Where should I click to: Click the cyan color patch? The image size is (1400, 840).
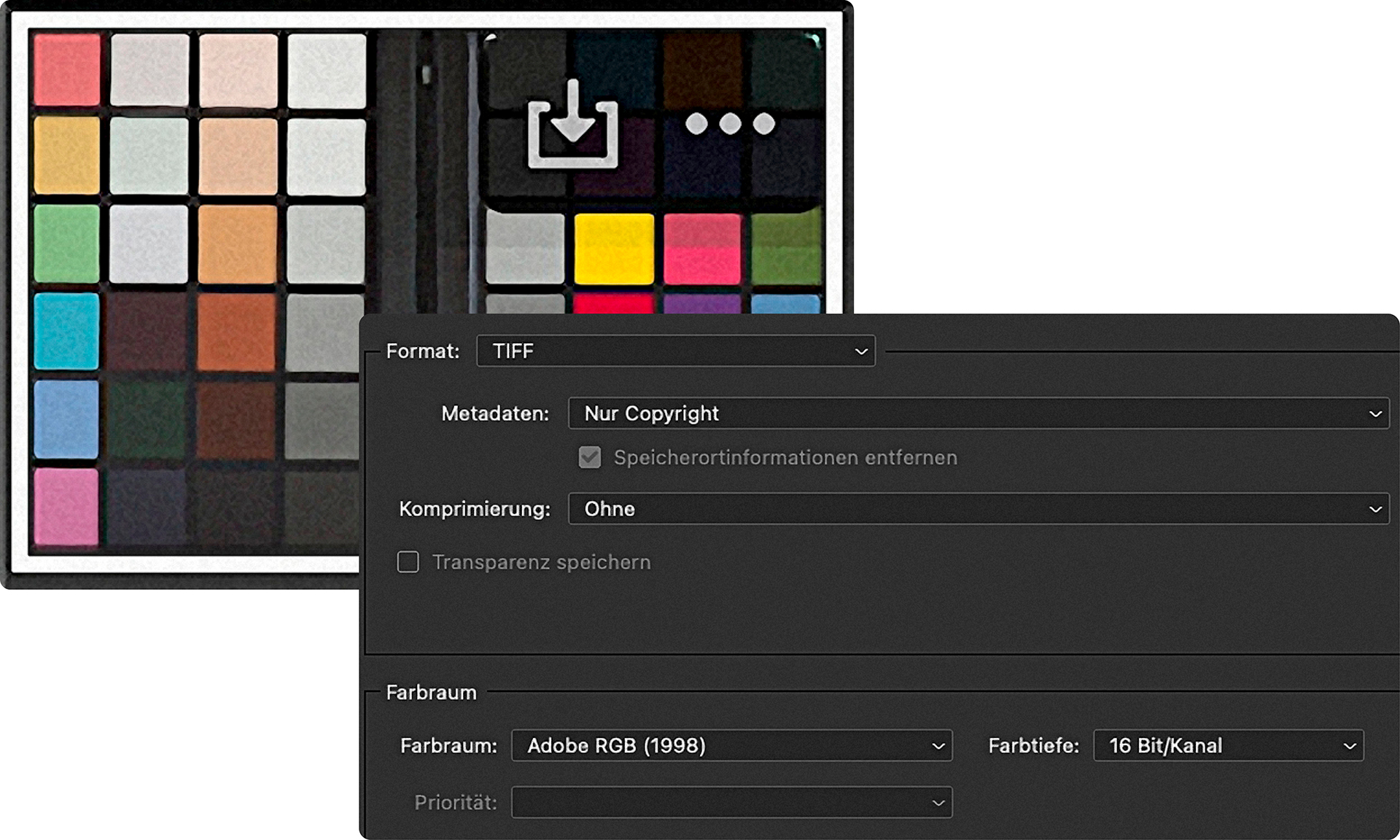(x=66, y=332)
